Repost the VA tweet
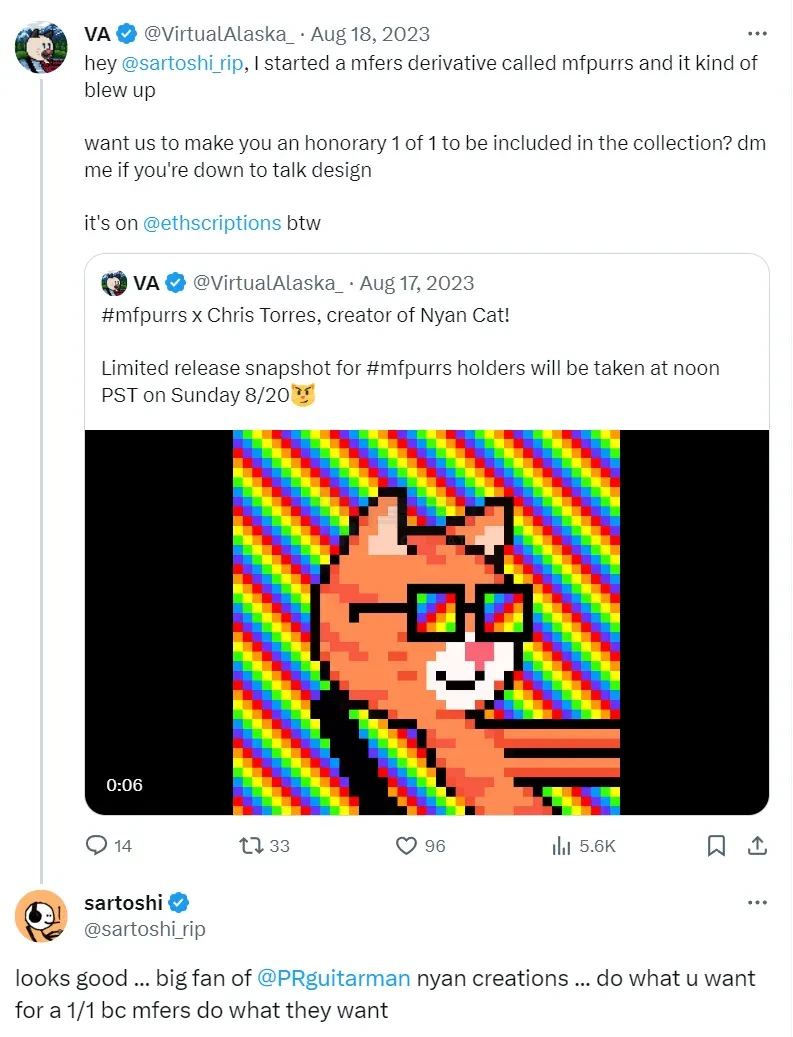The width and height of the screenshot is (793, 1037). point(251,846)
